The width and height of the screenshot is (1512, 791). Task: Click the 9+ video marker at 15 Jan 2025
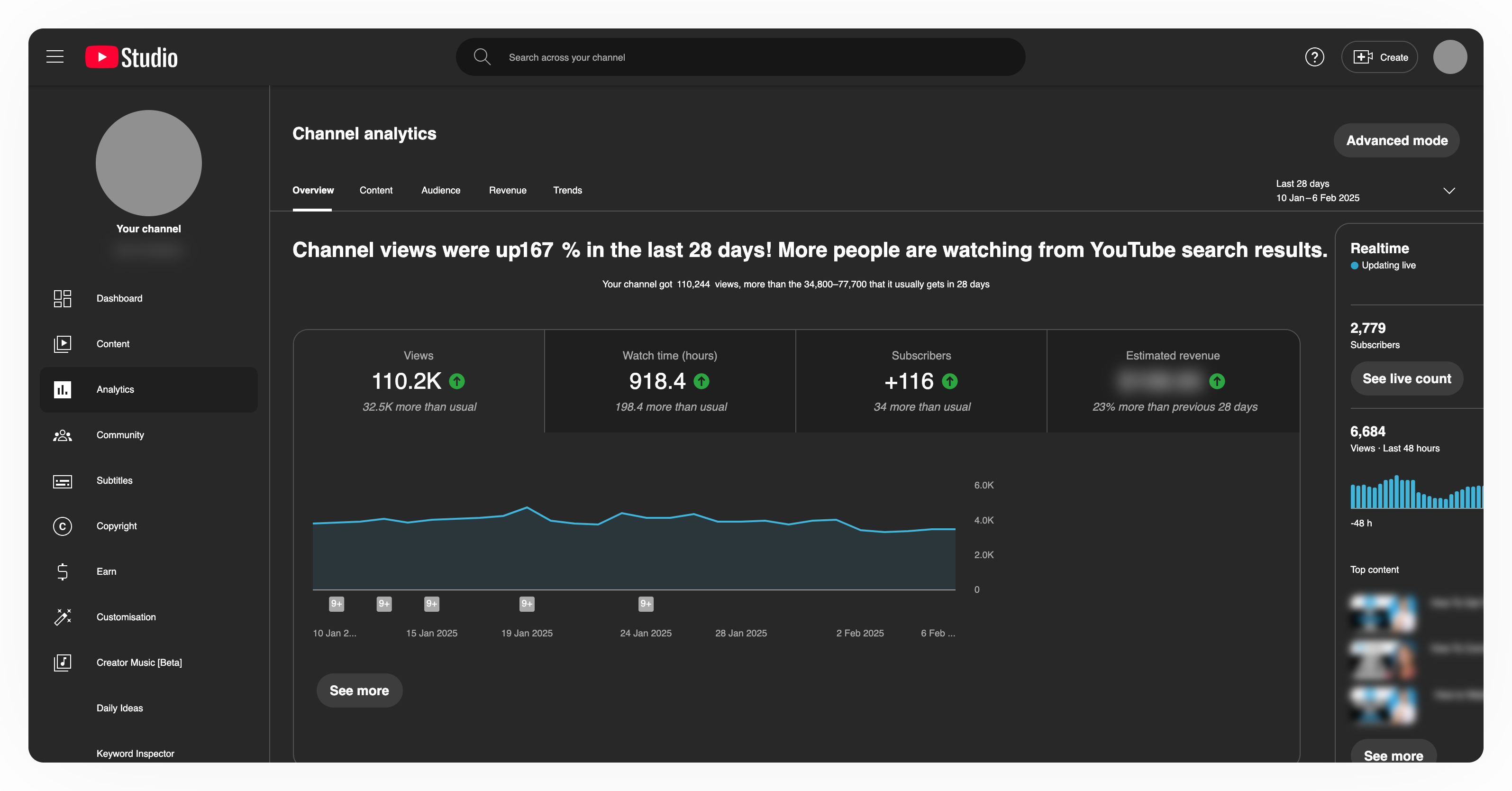431,604
